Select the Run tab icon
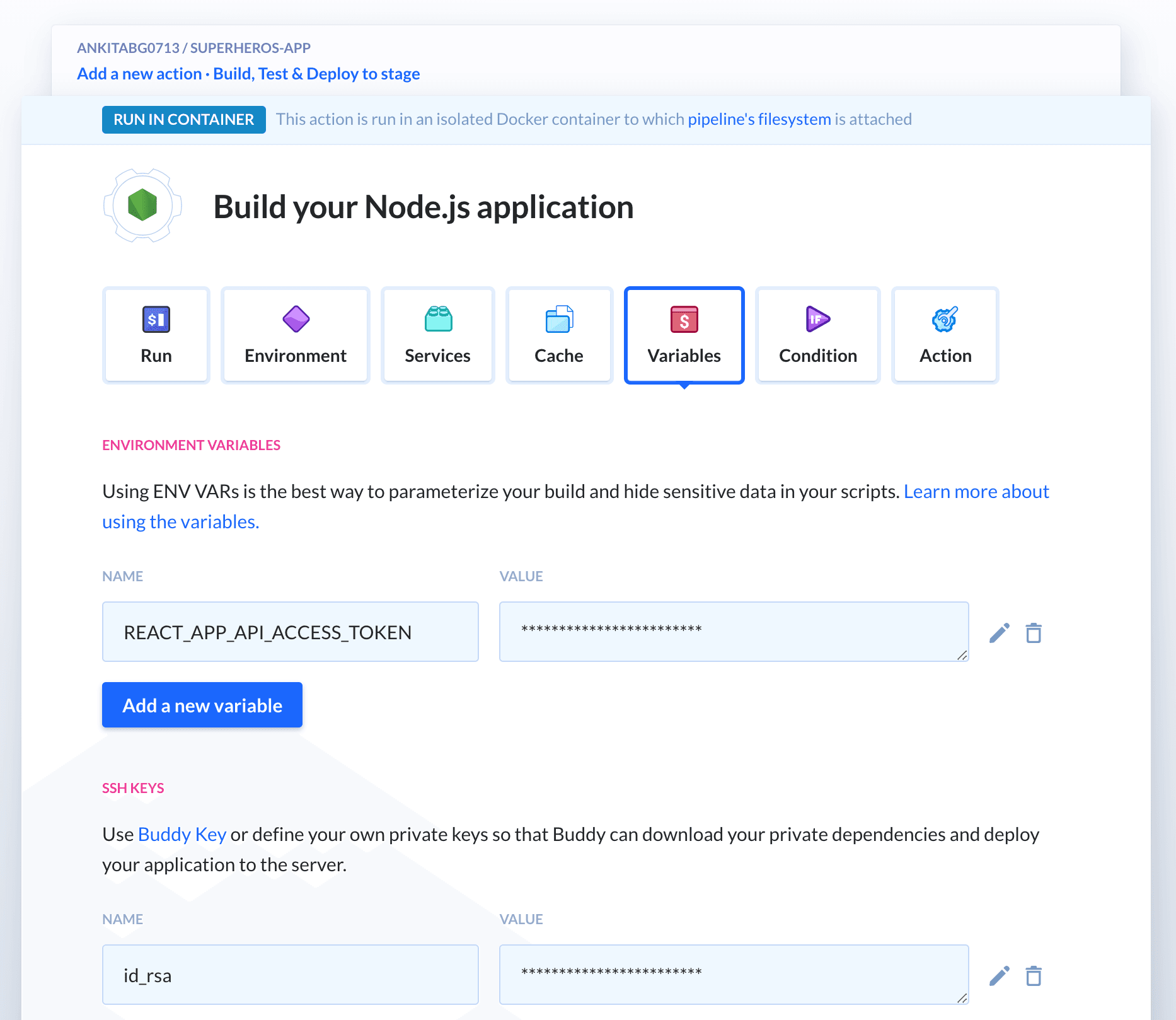This screenshot has width=1176, height=1020. click(x=155, y=319)
